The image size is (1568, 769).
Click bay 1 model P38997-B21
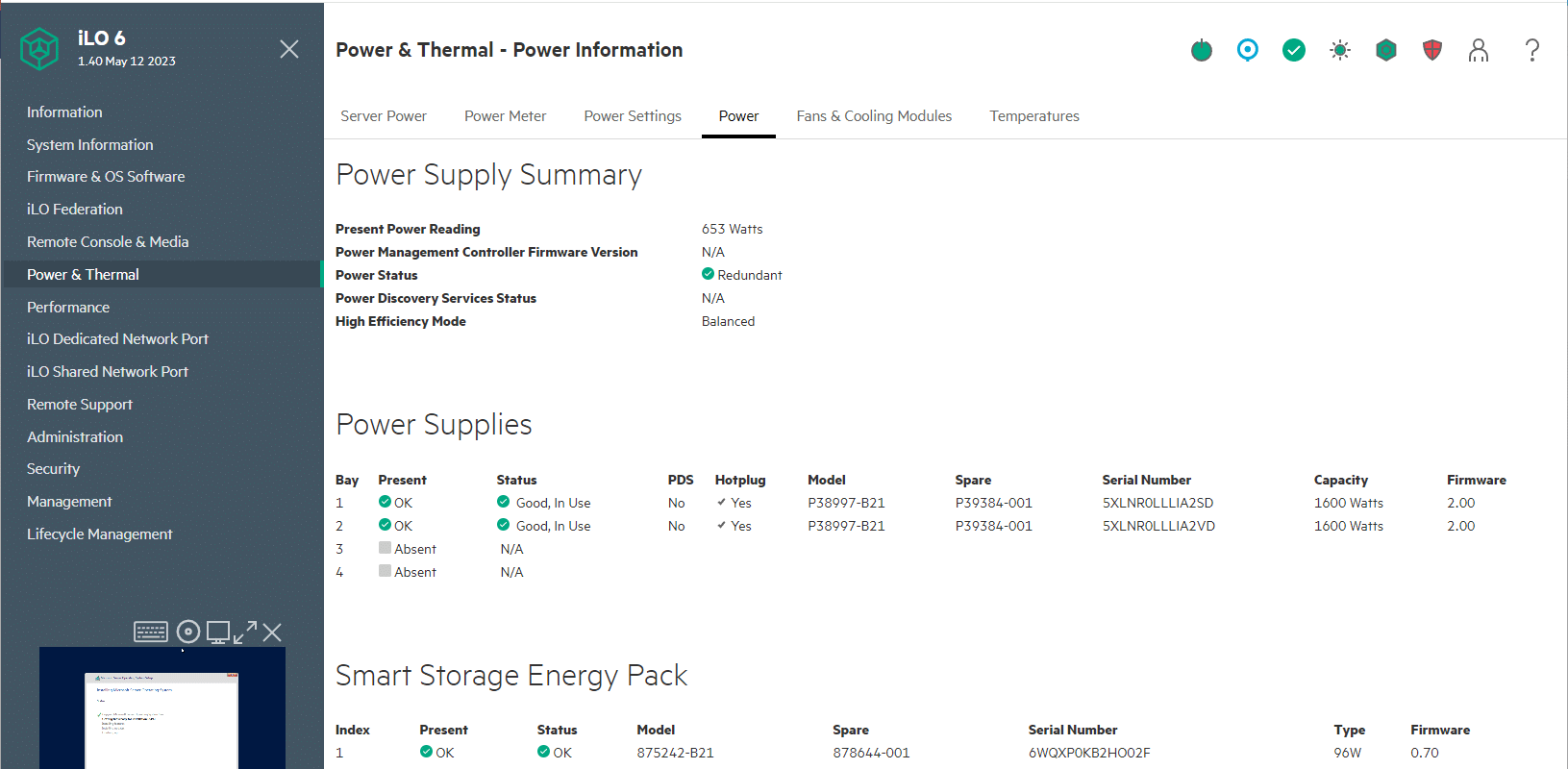846,503
